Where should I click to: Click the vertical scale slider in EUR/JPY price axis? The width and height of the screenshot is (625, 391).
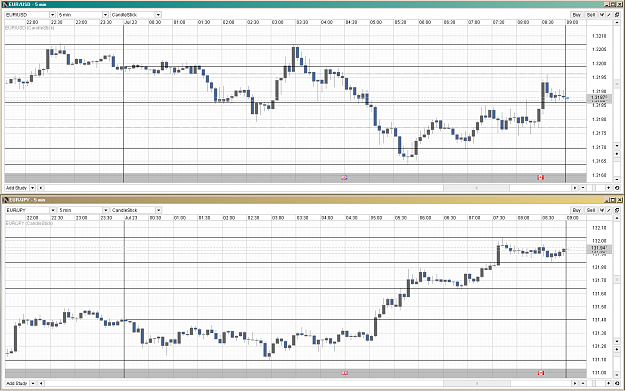tap(617, 279)
